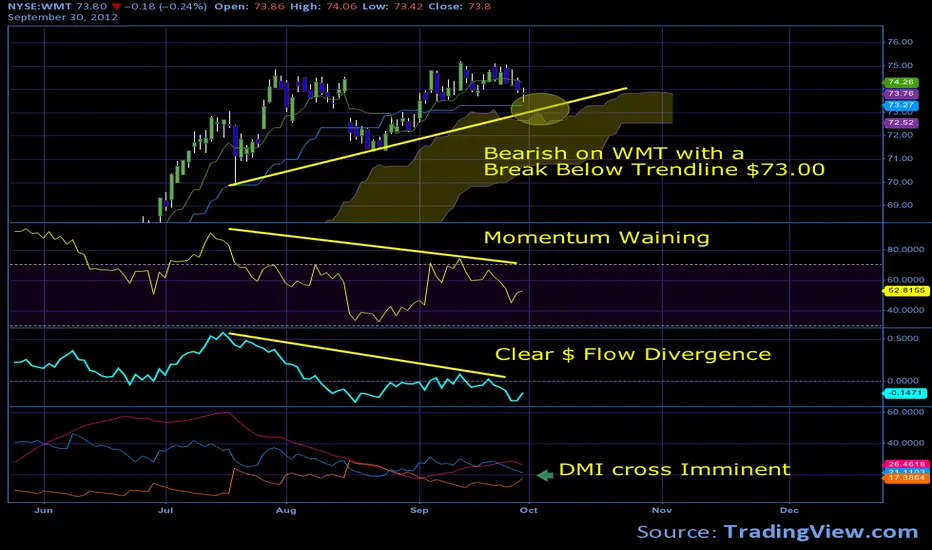The image size is (932, 550).
Task: Click the Aug month label on time axis
Action: click(286, 510)
